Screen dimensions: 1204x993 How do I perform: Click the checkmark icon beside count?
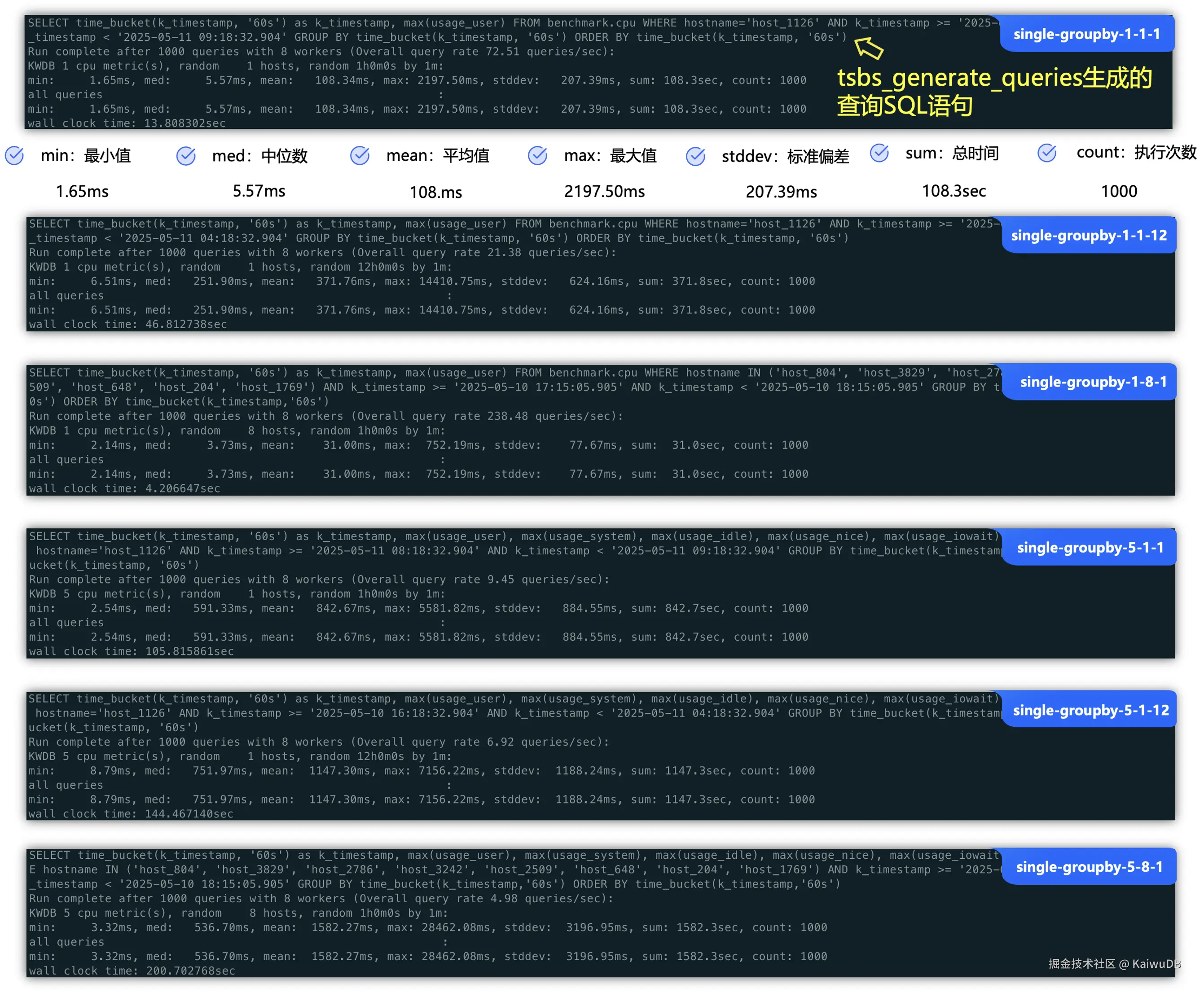[x=1047, y=152]
